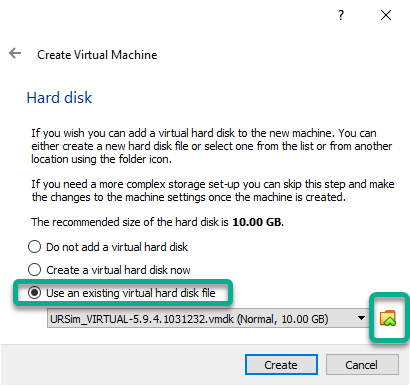Select Do not add a virtual hard disk

point(108,247)
